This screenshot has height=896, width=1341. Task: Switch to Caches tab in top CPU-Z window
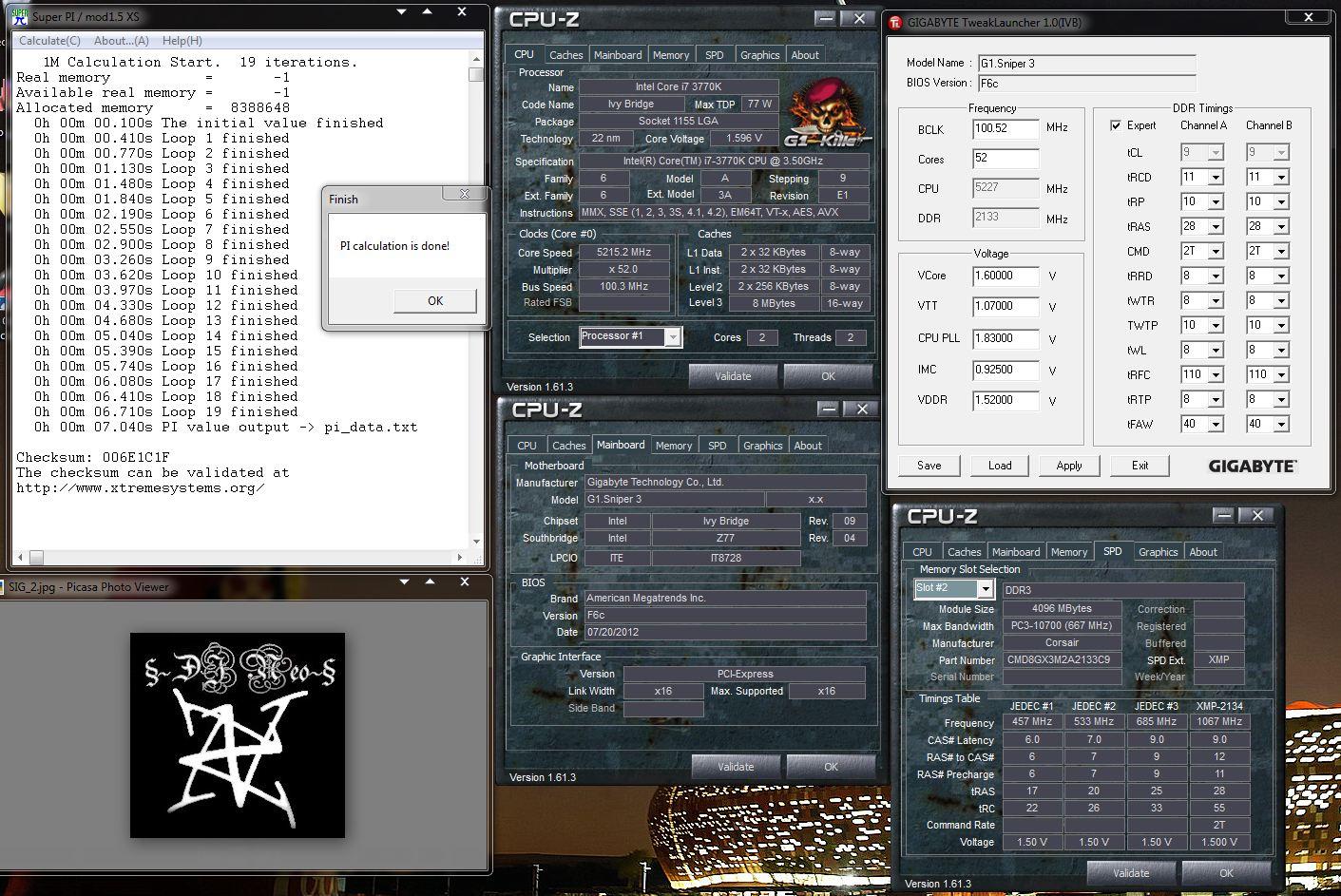coord(565,55)
